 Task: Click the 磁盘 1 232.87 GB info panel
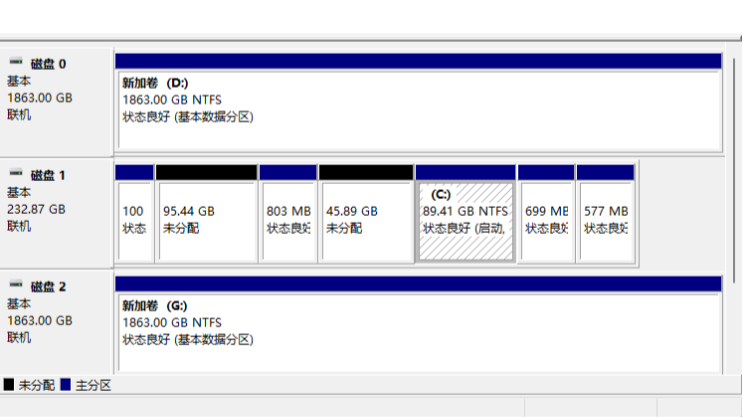pos(56,213)
